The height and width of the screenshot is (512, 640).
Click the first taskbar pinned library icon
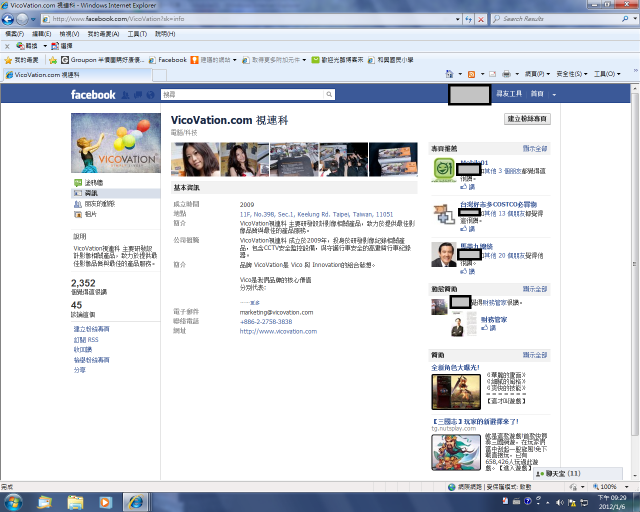(x=44, y=502)
